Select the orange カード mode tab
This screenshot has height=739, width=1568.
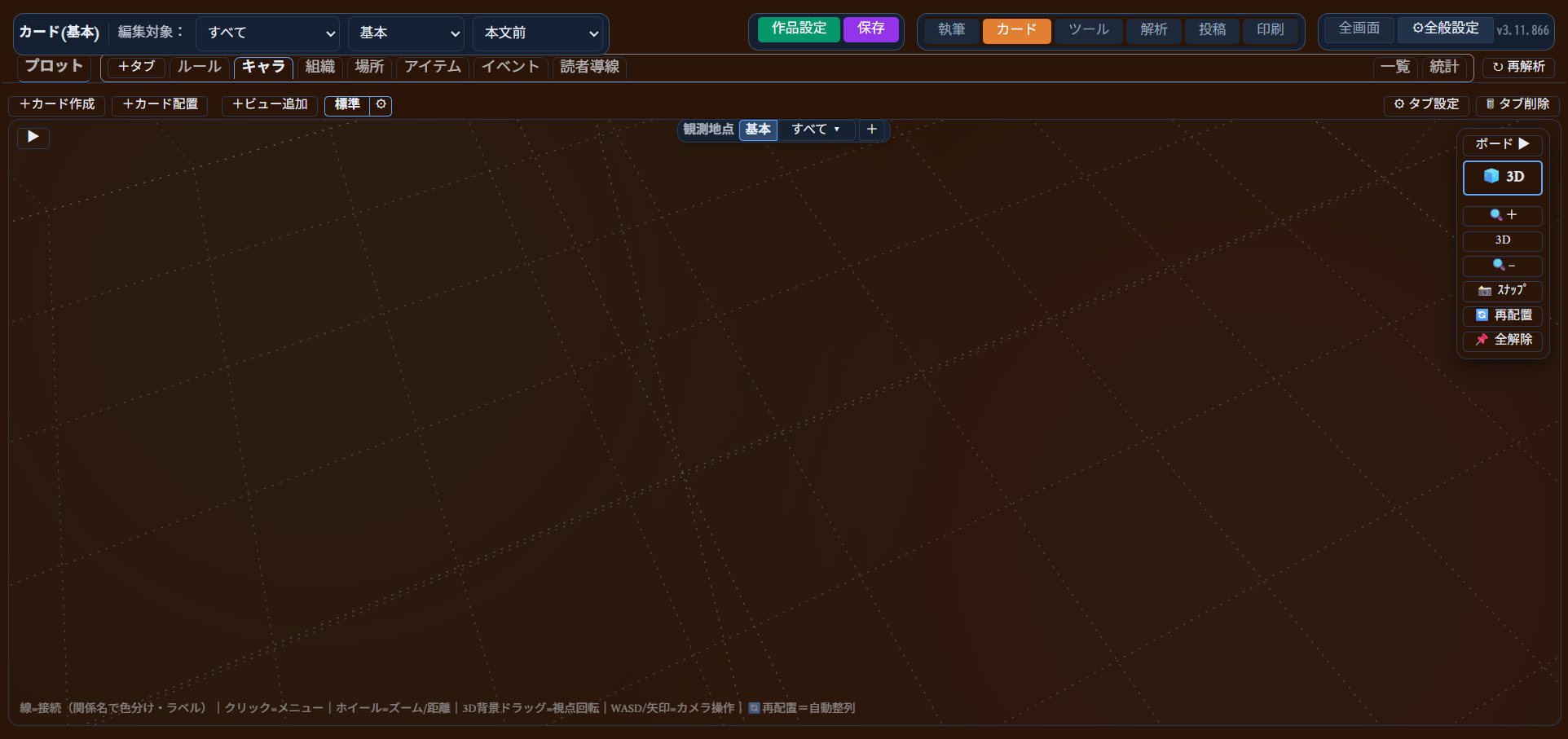(x=1016, y=30)
